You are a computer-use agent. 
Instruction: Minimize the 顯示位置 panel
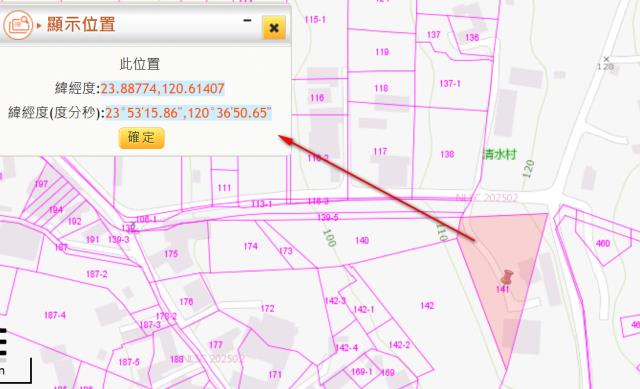coord(247,20)
